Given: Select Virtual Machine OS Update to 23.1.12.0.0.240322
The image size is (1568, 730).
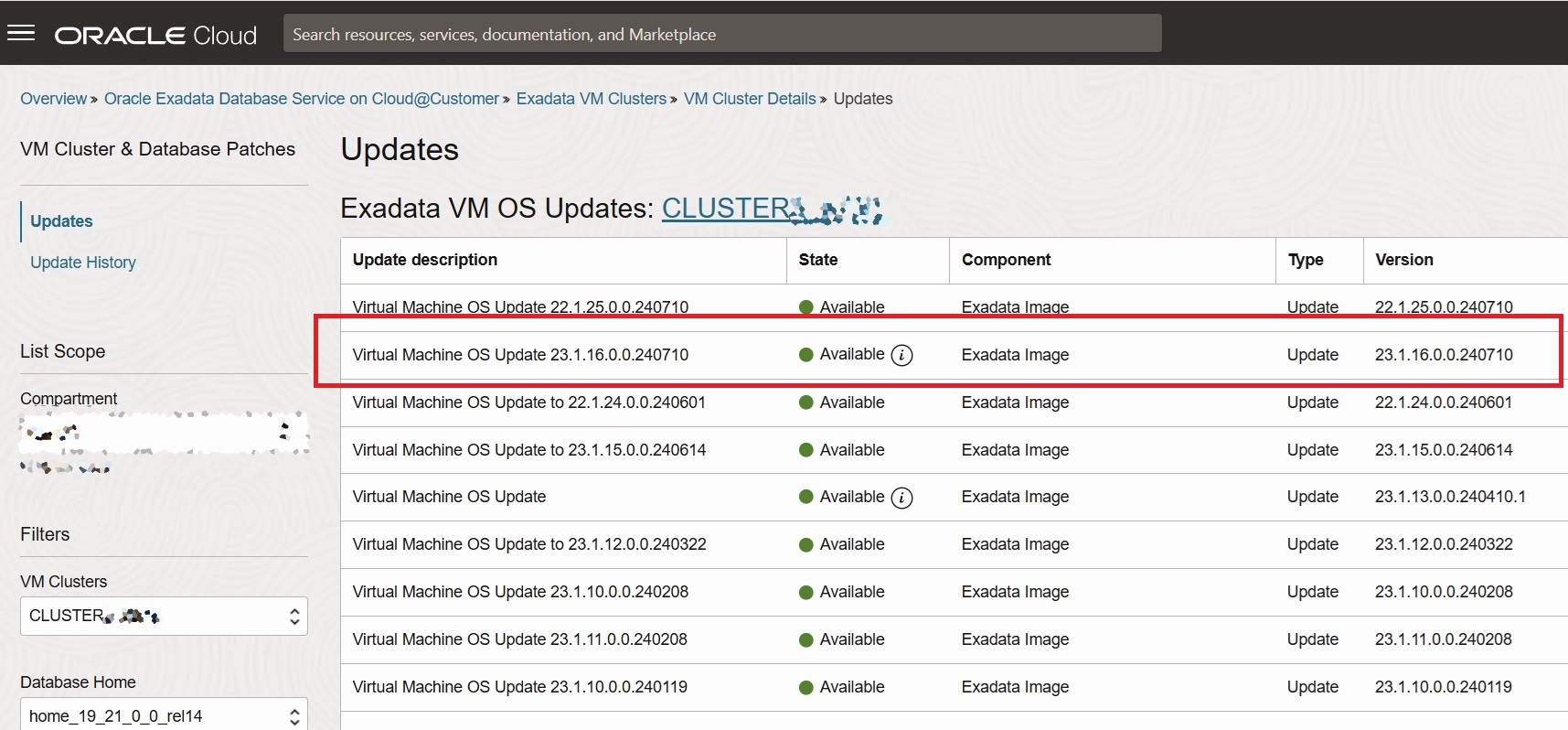Looking at the screenshot, I should [529, 544].
